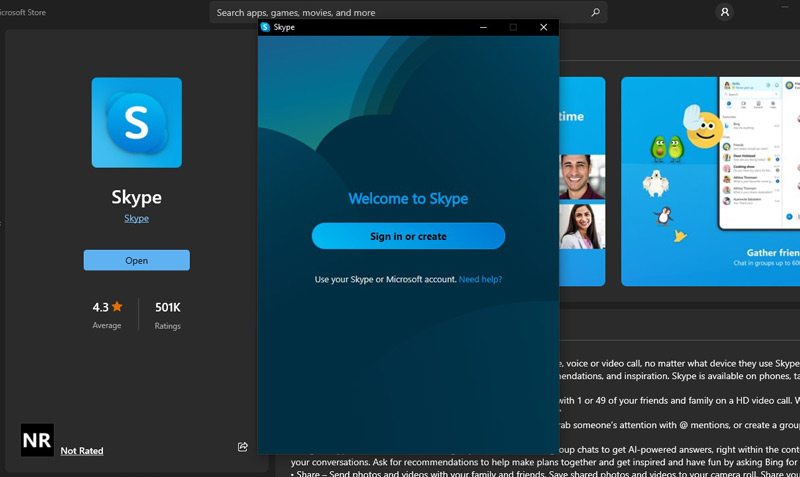Open the Not Rated link
The width and height of the screenshot is (800, 477).
(x=82, y=451)
